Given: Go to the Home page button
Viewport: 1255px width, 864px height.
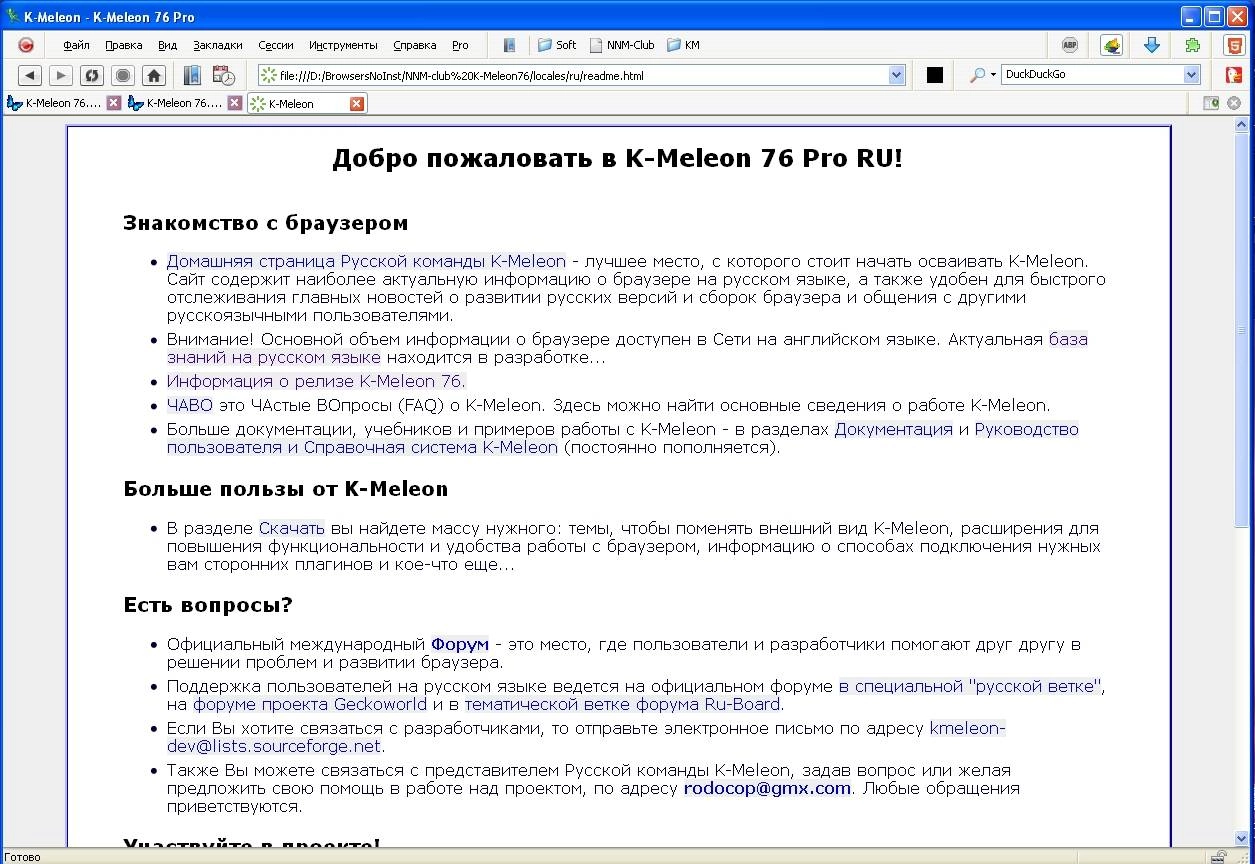Looking at the screenshot, I should point(154,75).
